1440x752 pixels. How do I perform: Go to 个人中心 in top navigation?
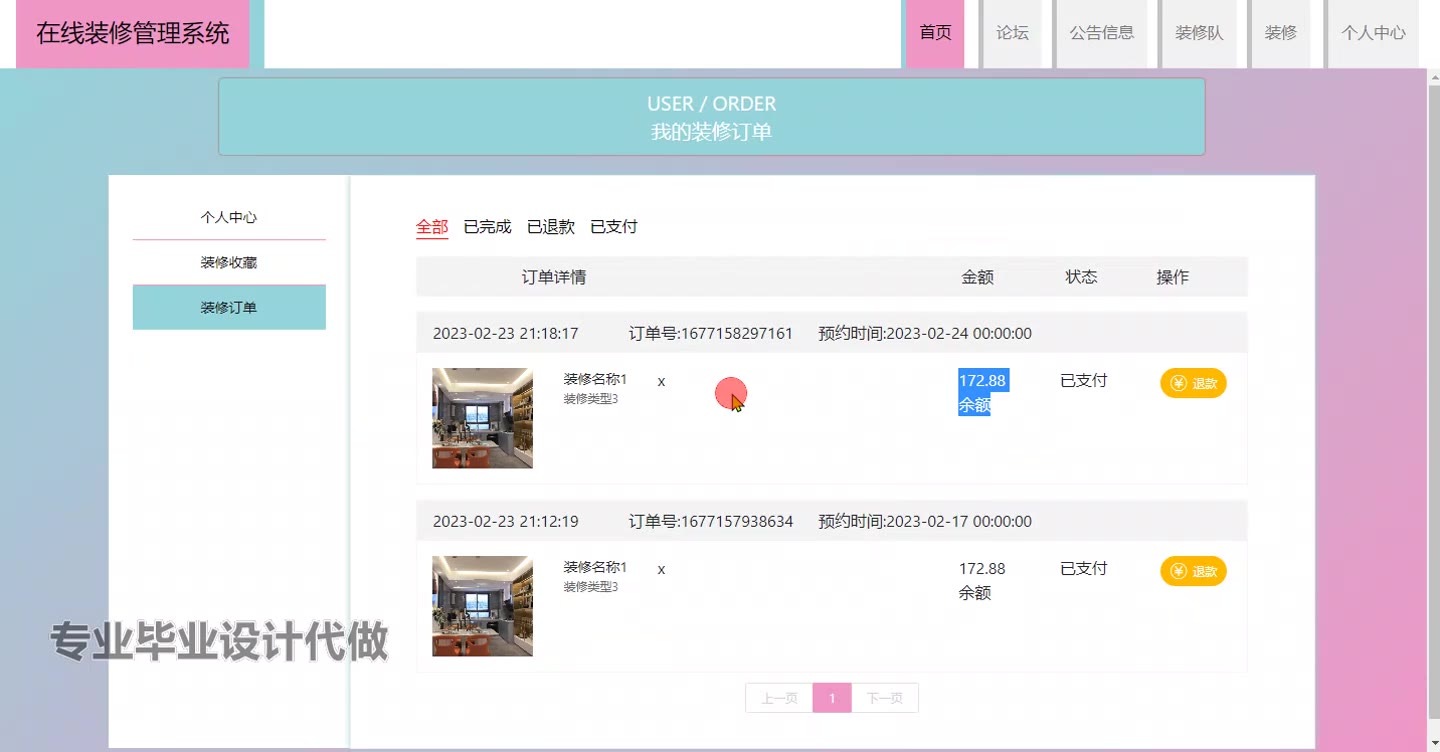[1373, 33]
